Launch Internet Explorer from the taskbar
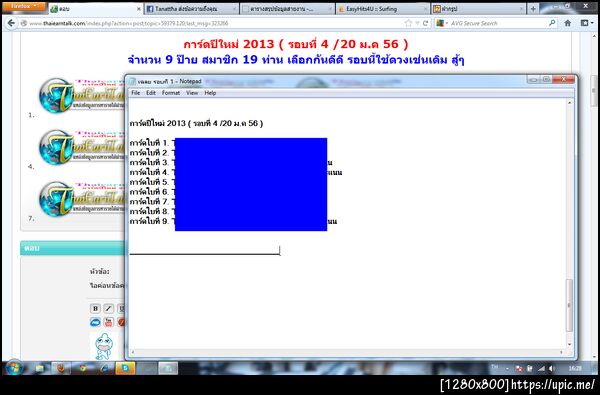 click(x=104, y=368)
